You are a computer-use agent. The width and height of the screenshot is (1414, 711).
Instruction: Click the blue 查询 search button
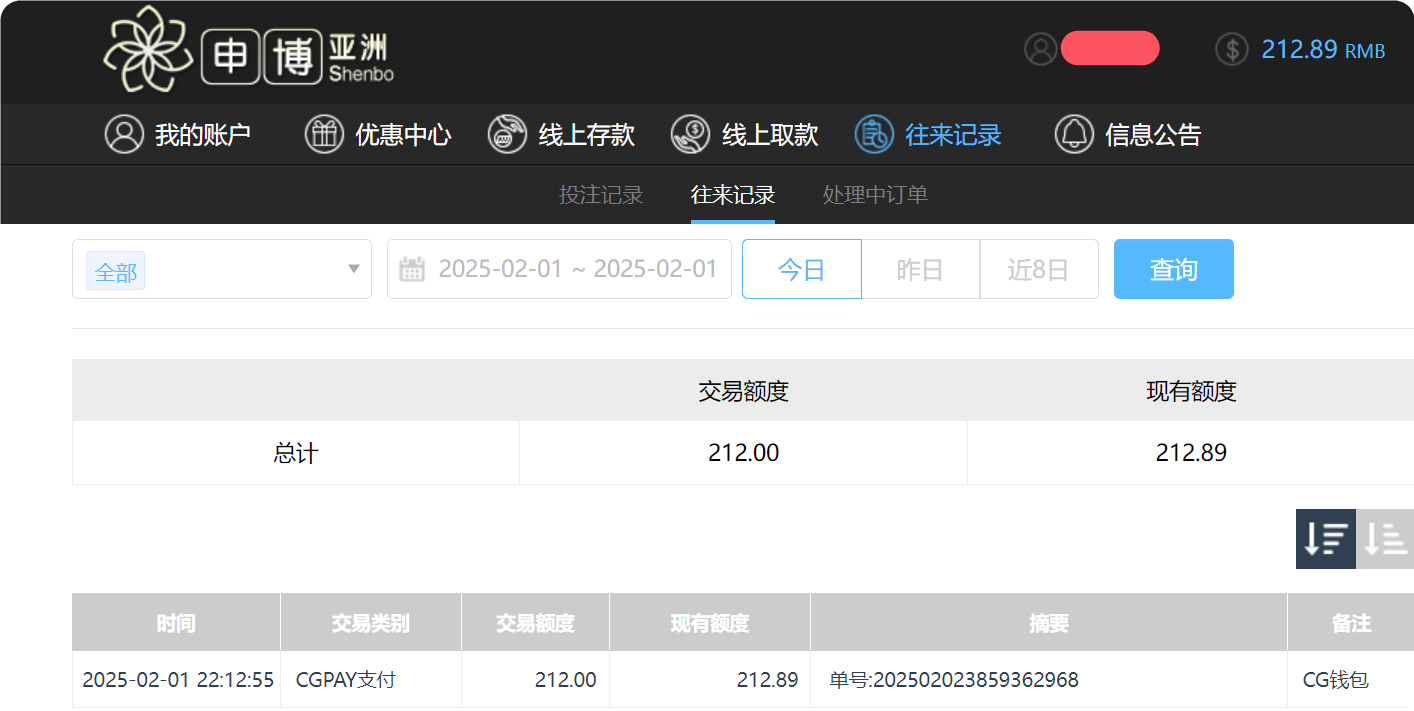click(1173, 269)
